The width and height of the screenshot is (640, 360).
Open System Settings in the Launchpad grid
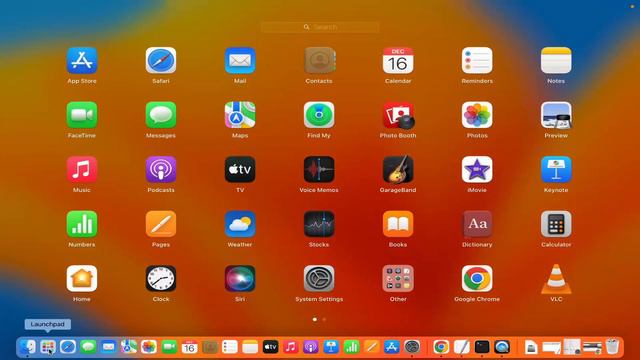pyautogui.click(x=319, y=279)
